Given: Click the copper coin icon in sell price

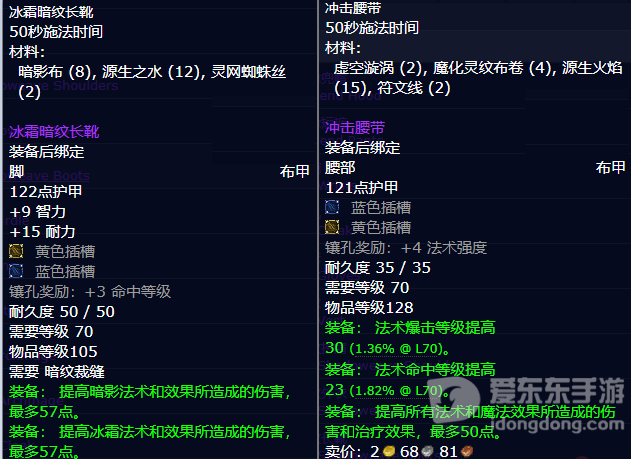Looking at the screenshot, I should (x=466, y=451).
